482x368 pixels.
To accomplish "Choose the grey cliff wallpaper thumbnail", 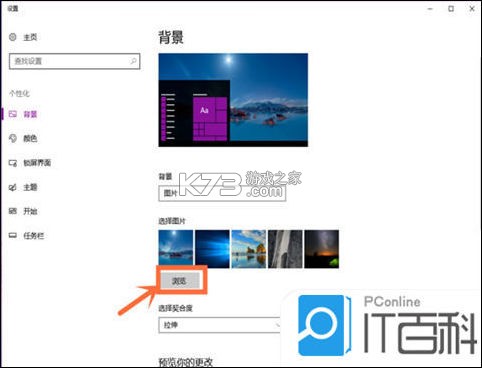I will point(285,249).
